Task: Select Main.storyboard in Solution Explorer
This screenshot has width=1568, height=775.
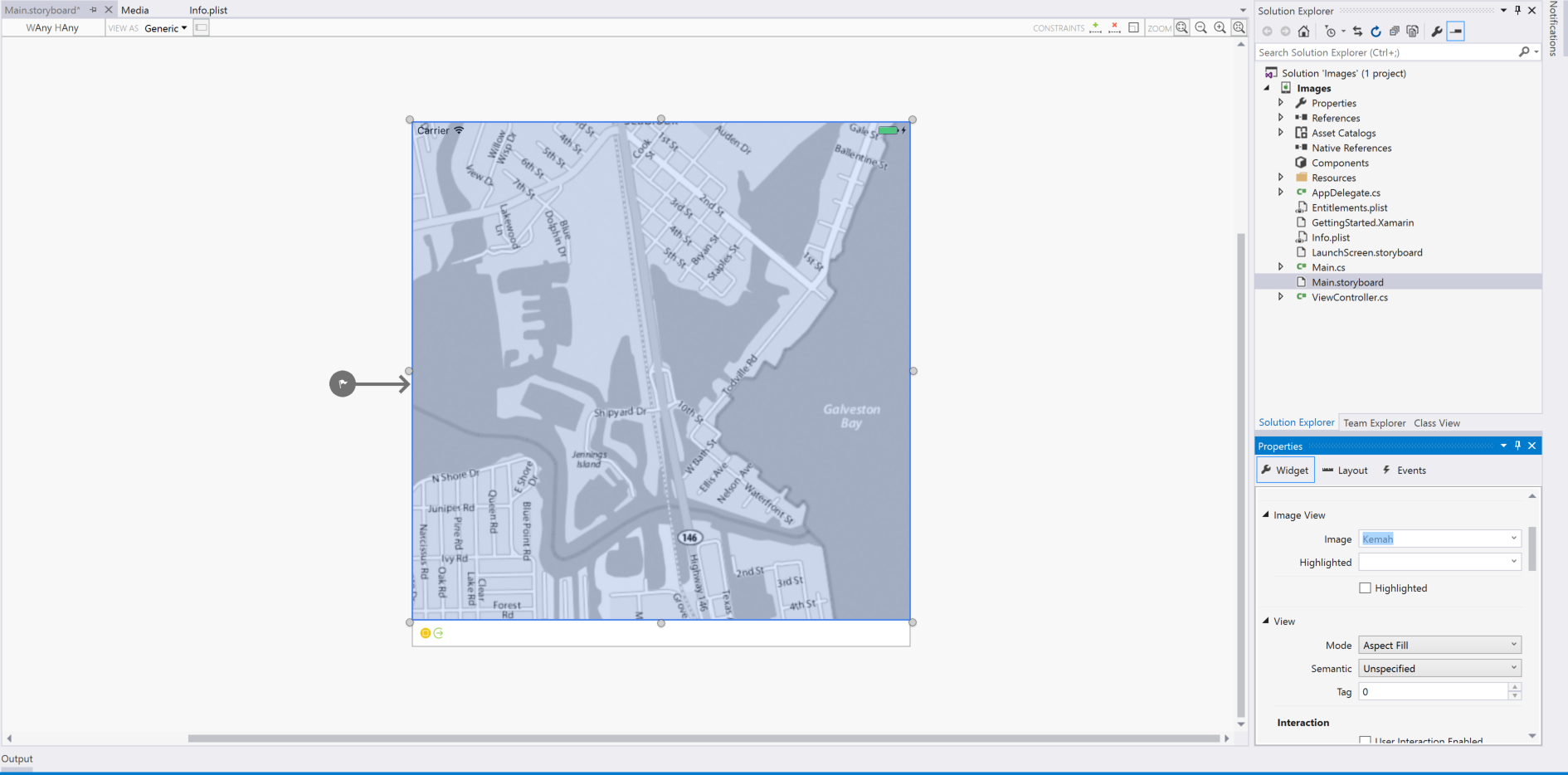Action: point(1346,282)
